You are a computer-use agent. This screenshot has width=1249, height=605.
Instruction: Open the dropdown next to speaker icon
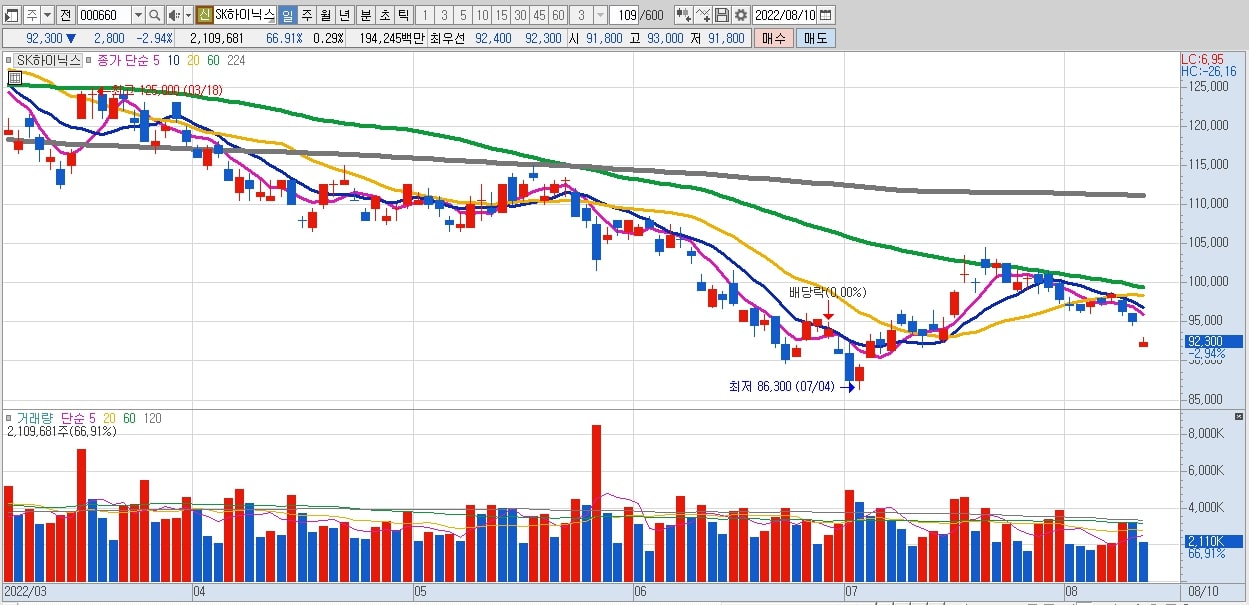pos(188,15)
